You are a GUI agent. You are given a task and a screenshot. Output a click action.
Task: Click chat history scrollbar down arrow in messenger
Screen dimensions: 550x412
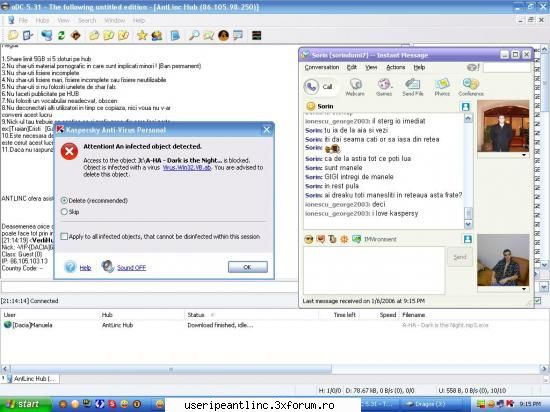[468, 224]
